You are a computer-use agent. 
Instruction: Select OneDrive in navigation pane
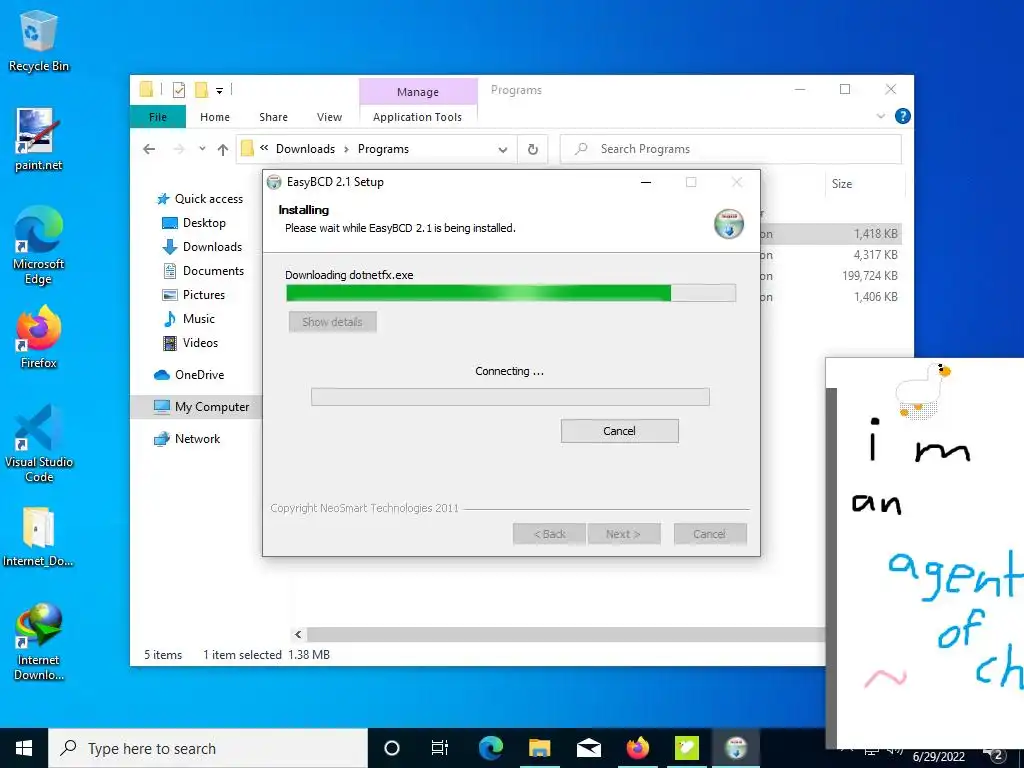click(x=189, y=375)
